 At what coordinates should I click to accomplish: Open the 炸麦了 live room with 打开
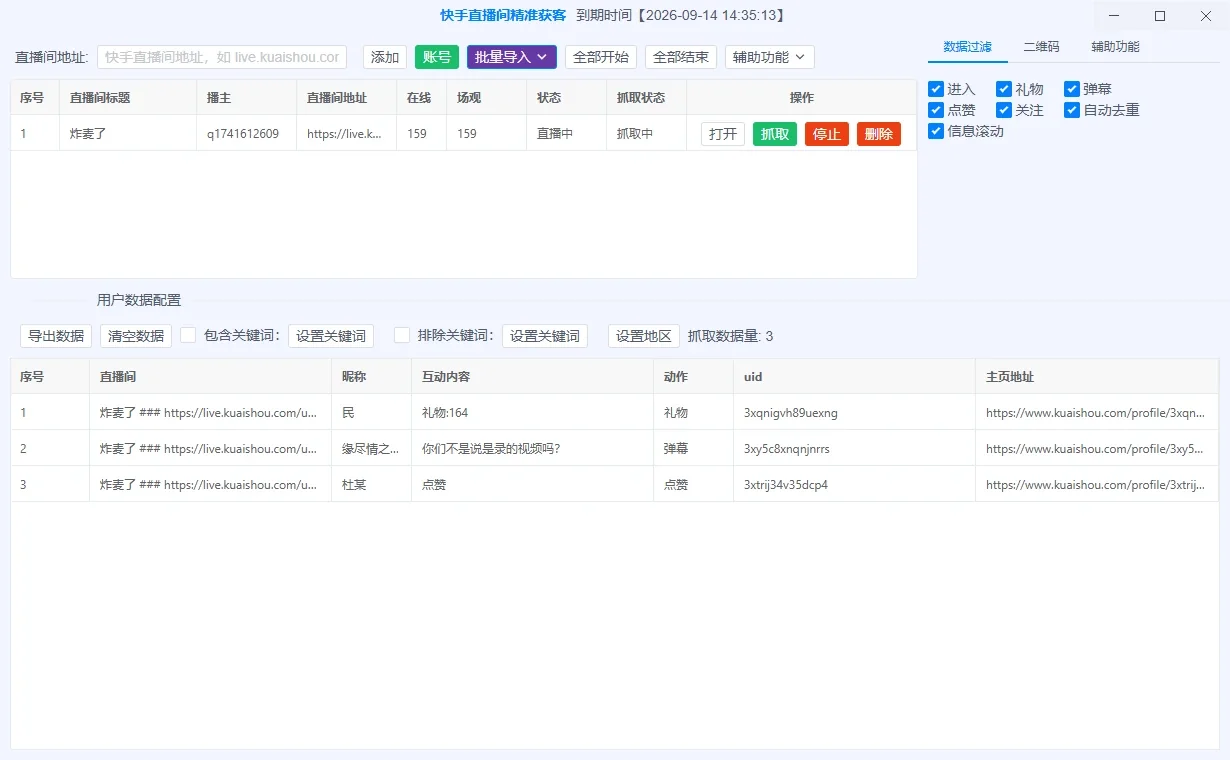[x=723, y=134]
